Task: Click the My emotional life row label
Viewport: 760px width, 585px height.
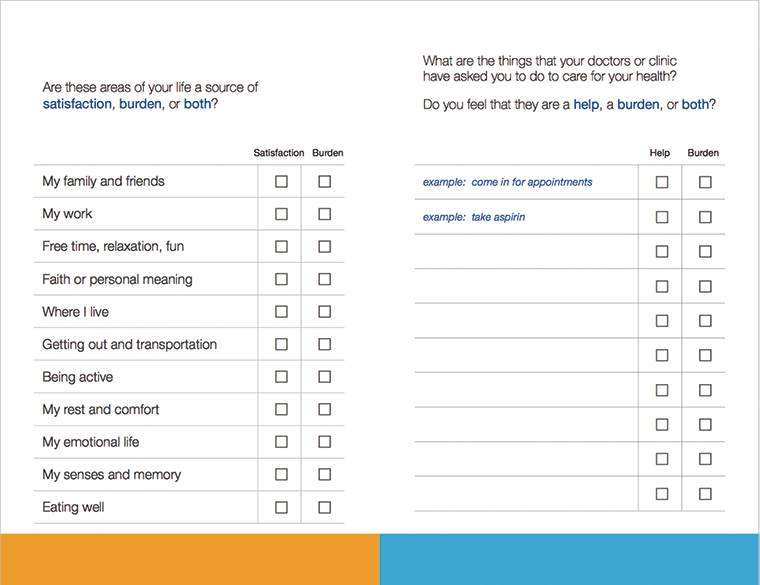Action: point(91,442)
